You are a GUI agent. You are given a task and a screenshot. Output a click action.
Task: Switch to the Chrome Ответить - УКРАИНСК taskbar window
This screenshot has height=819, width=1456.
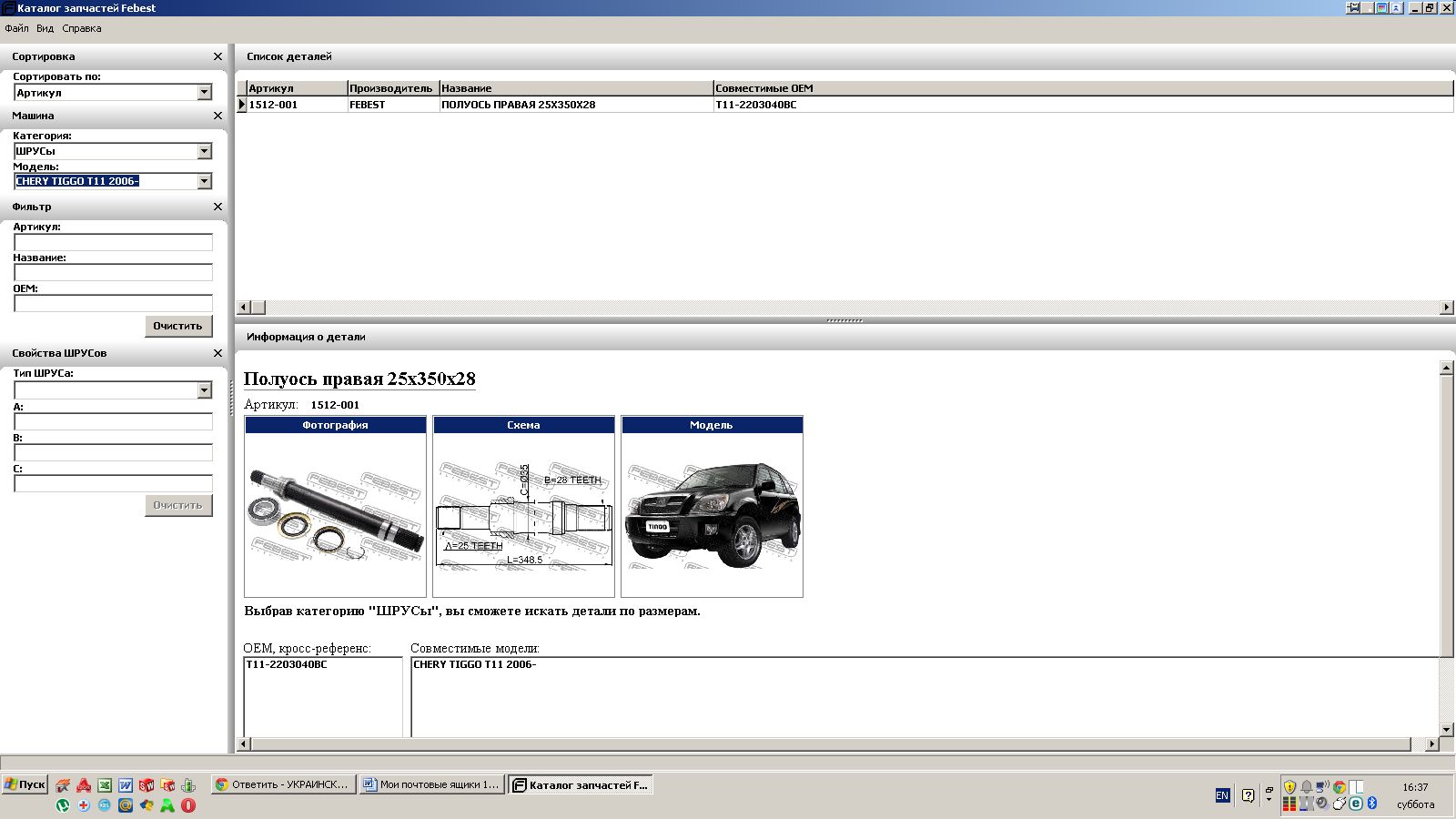(282, 784)
